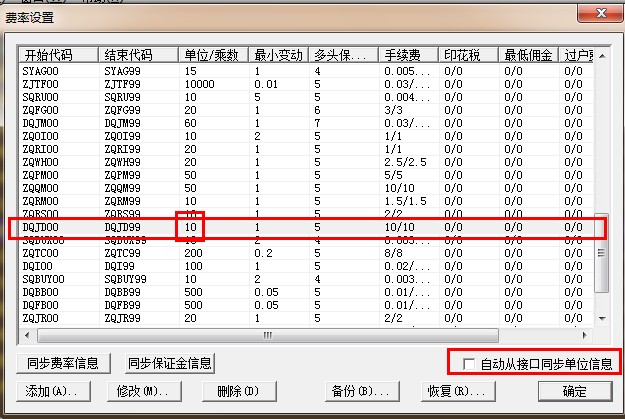Select the ZQRM00 row

click(x=307, y=201)
